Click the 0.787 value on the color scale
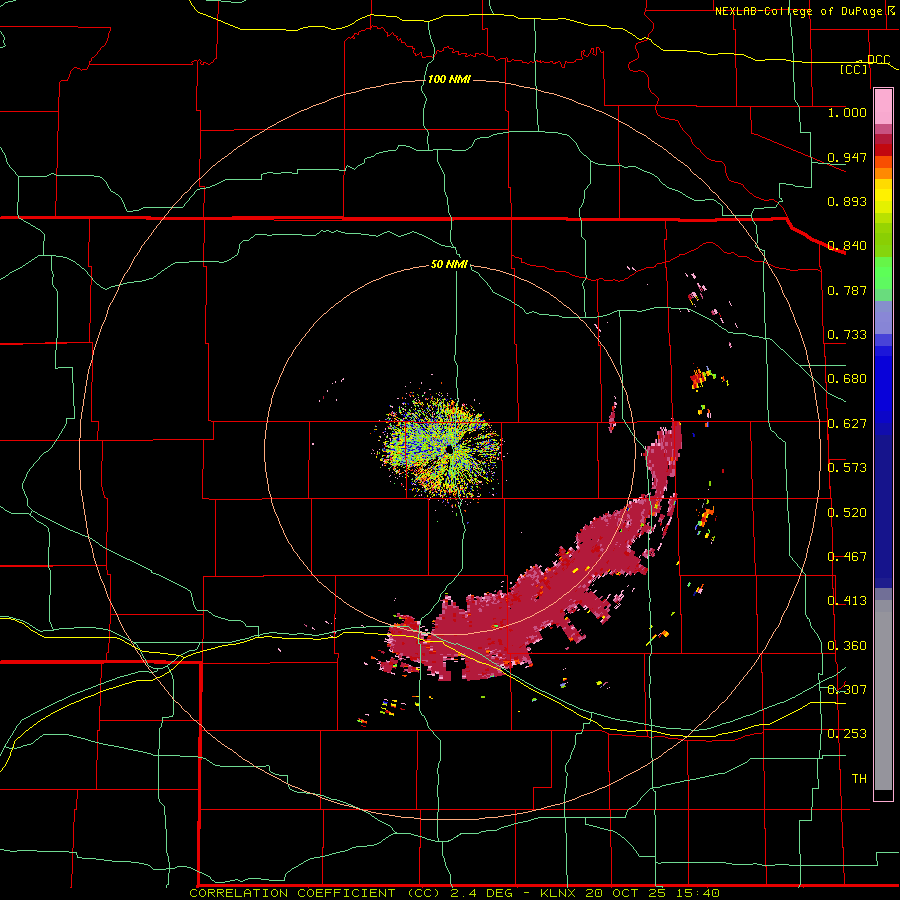 pos(847,290)
